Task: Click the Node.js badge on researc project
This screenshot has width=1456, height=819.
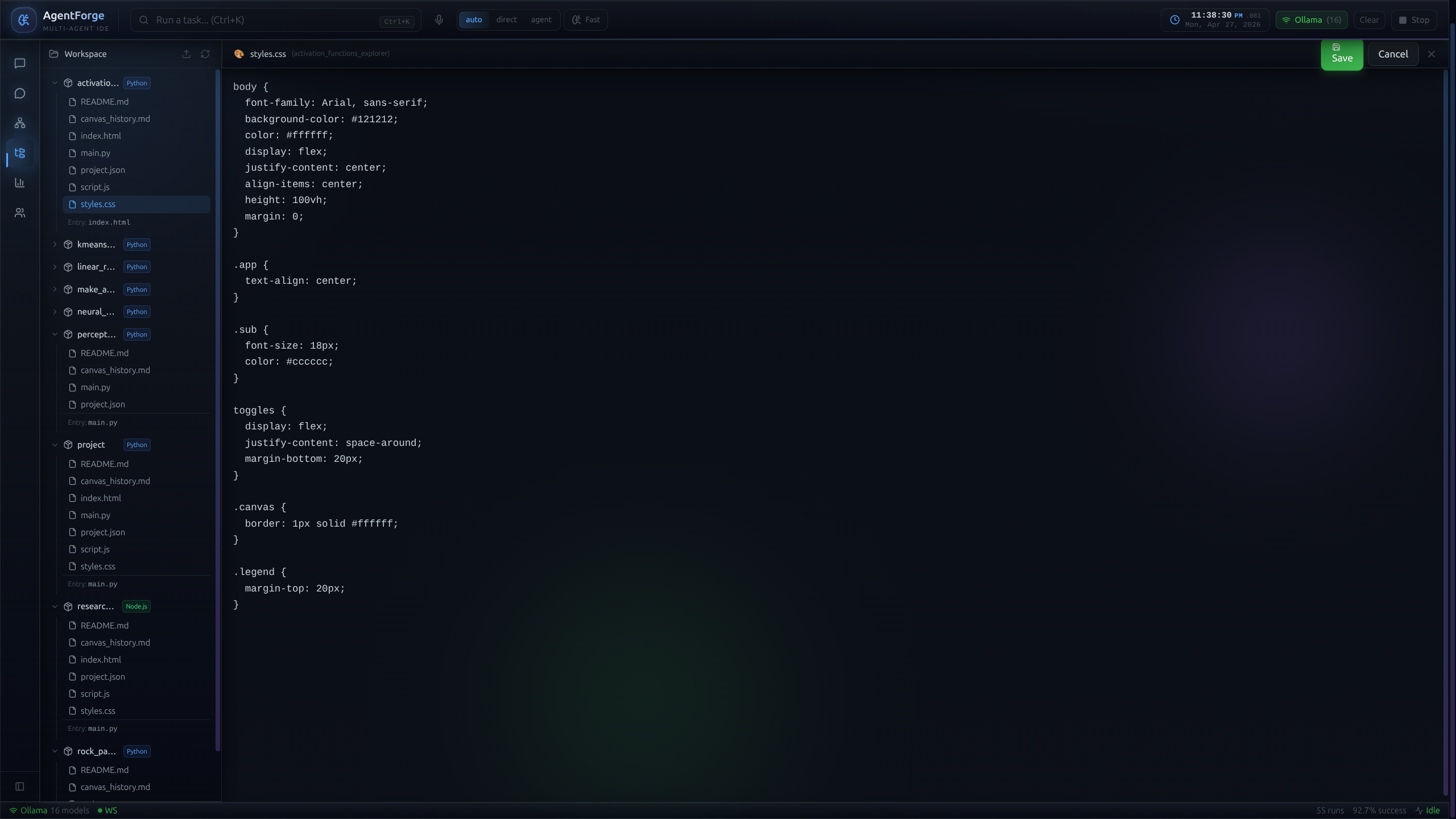Action: coord(136,606)
